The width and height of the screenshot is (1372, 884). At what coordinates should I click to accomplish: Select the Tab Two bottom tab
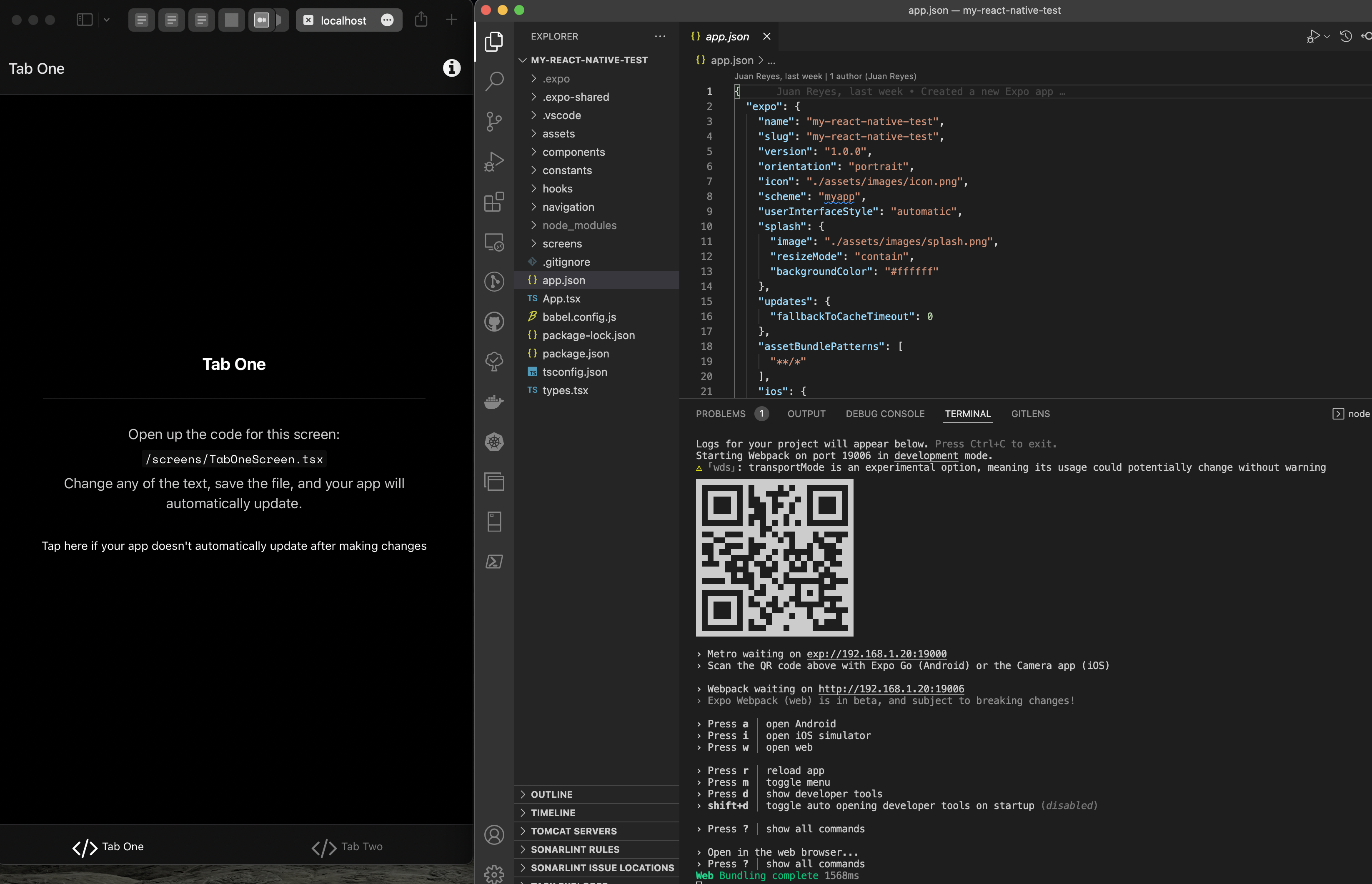click(347, 847)
